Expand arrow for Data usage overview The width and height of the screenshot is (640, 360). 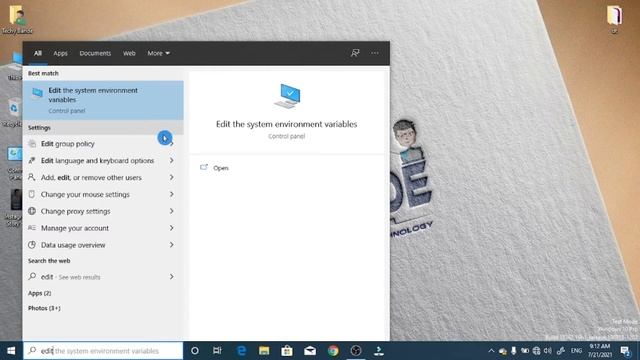[x=172, y=245]
